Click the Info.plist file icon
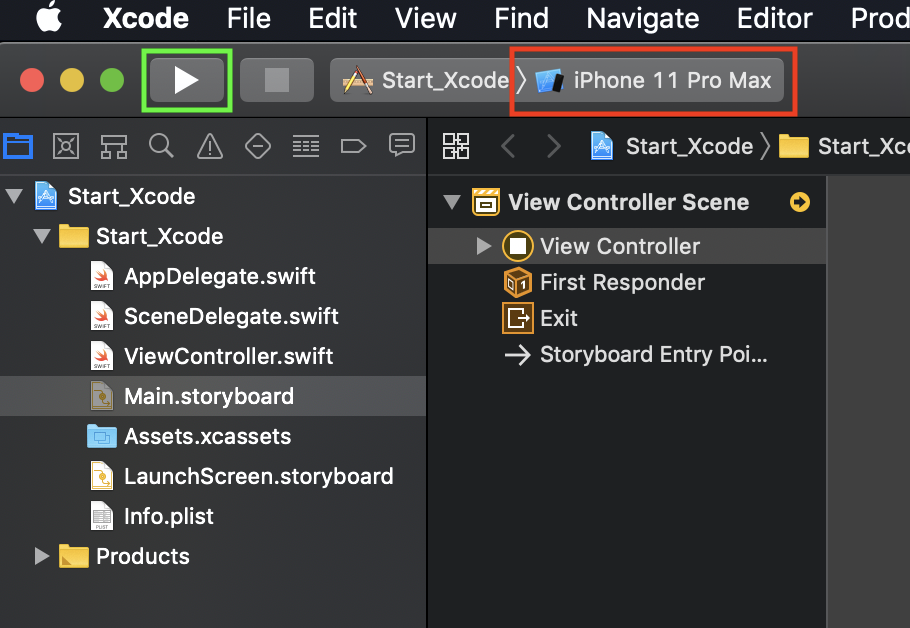The image size is (910, 628). click(x=102, y=516)
